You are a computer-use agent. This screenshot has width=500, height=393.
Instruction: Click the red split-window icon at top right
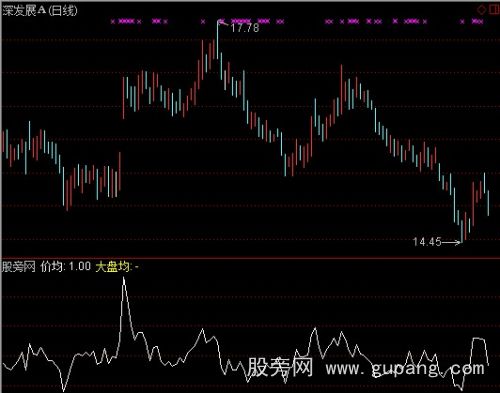(495, 9)
